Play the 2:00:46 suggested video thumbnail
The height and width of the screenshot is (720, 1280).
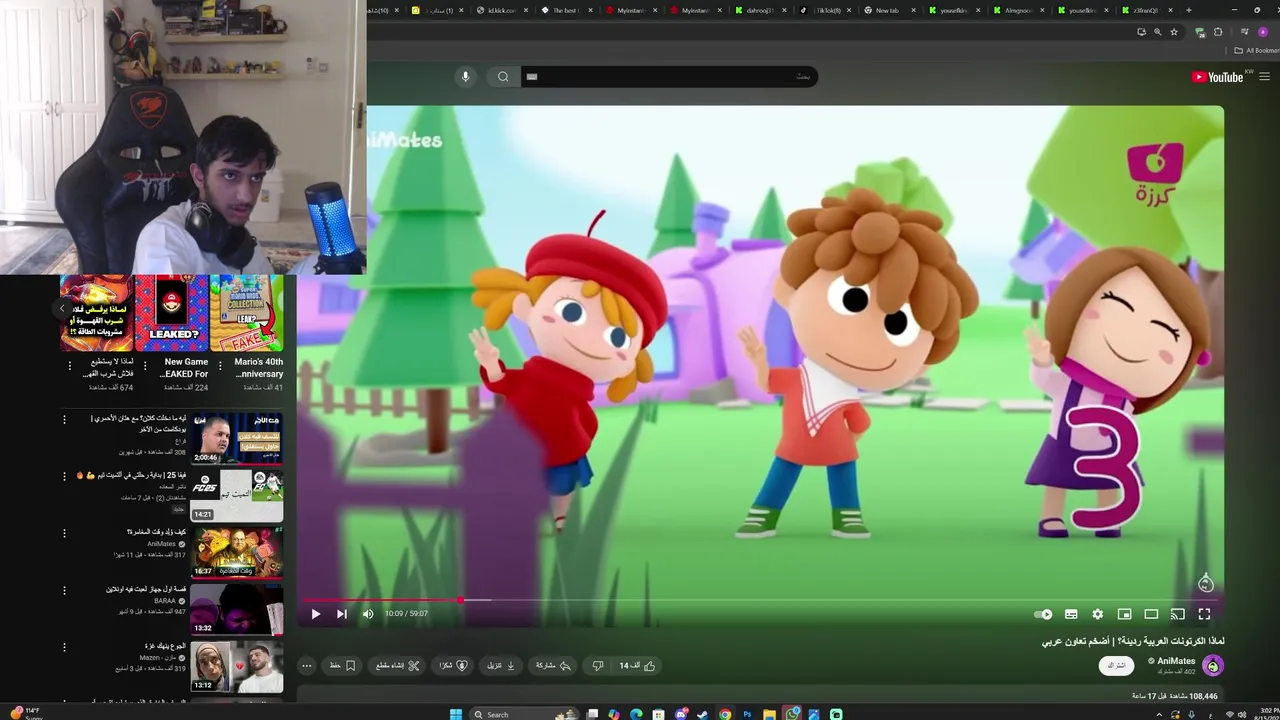click(237, 438)
